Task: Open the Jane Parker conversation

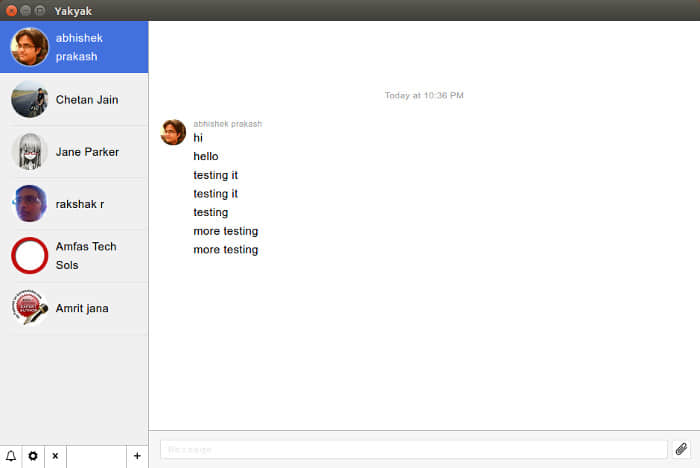Action: [x=74, y=152]
